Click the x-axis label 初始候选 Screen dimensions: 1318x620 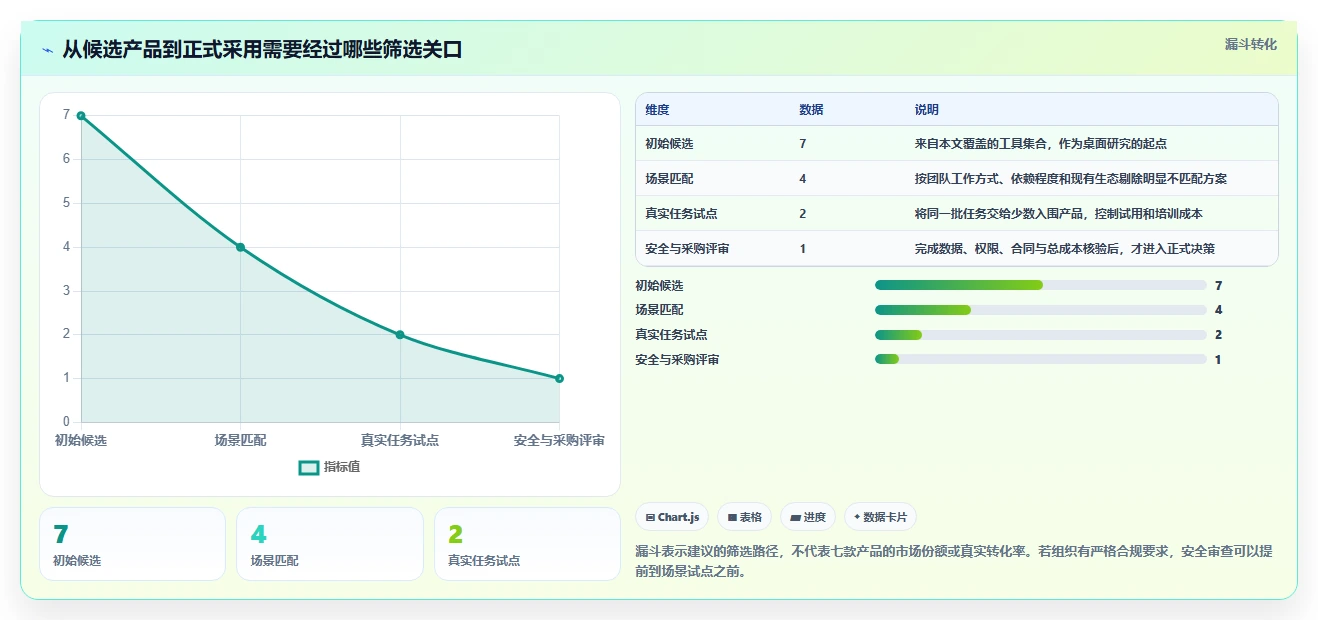81,440
